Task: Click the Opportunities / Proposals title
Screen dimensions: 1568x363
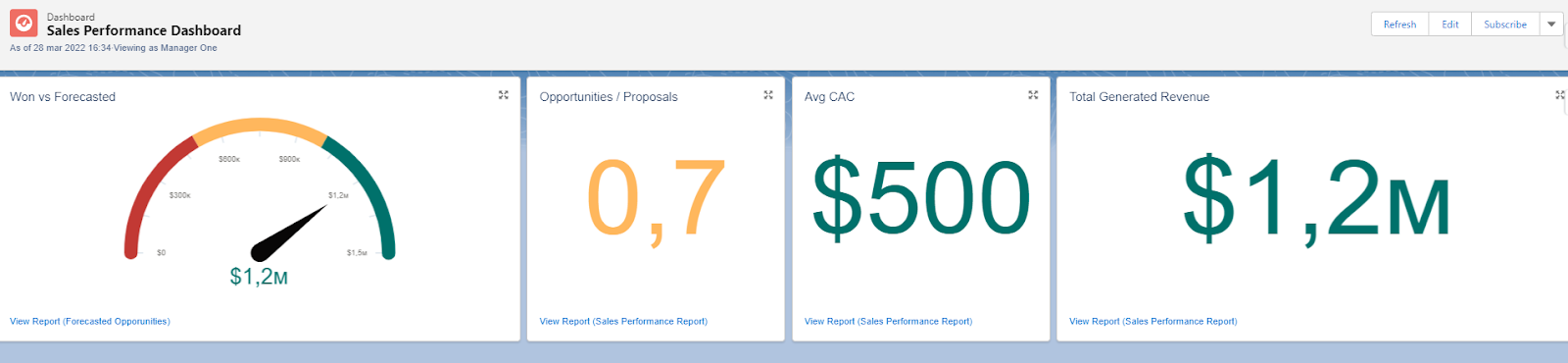Action: 609,96
